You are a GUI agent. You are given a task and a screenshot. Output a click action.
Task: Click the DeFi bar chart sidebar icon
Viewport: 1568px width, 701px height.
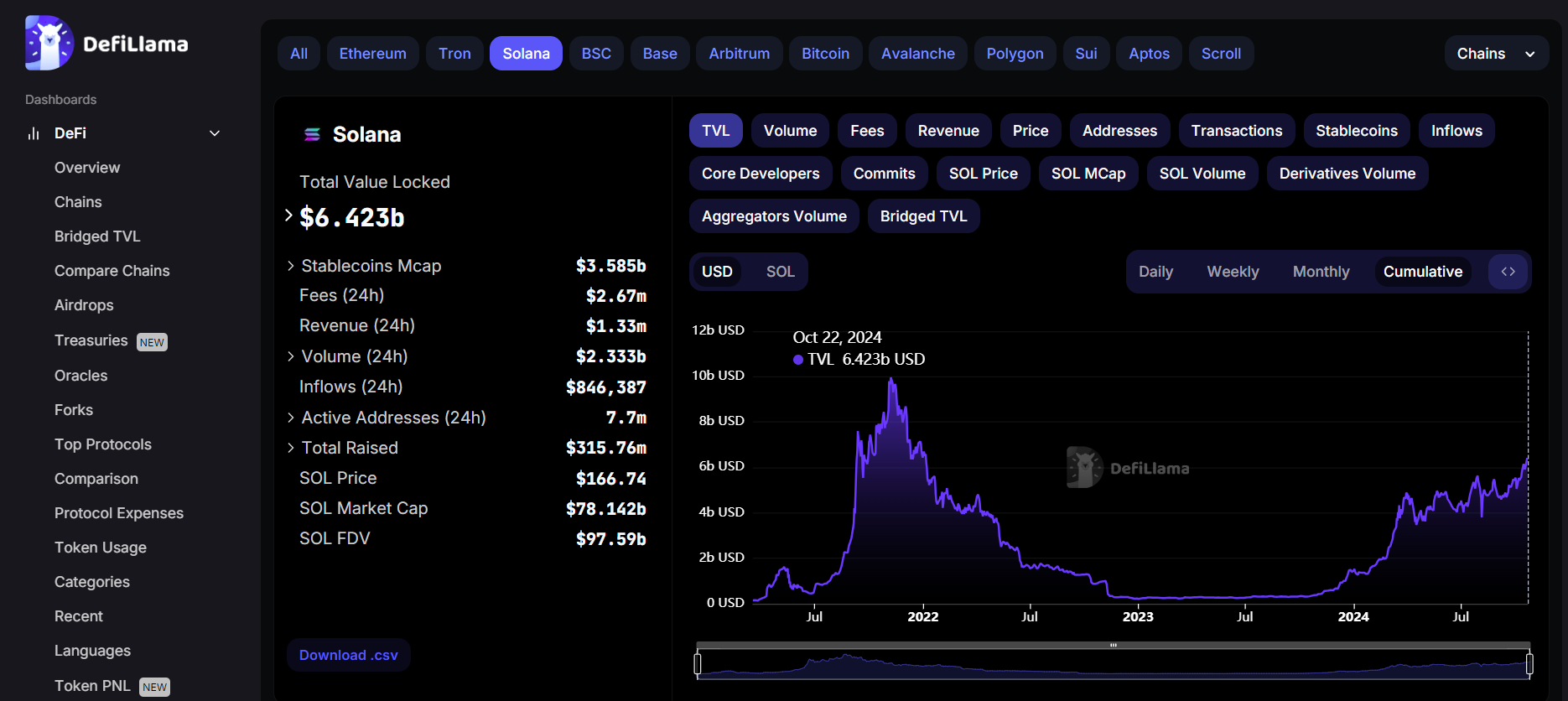(34, 133)
